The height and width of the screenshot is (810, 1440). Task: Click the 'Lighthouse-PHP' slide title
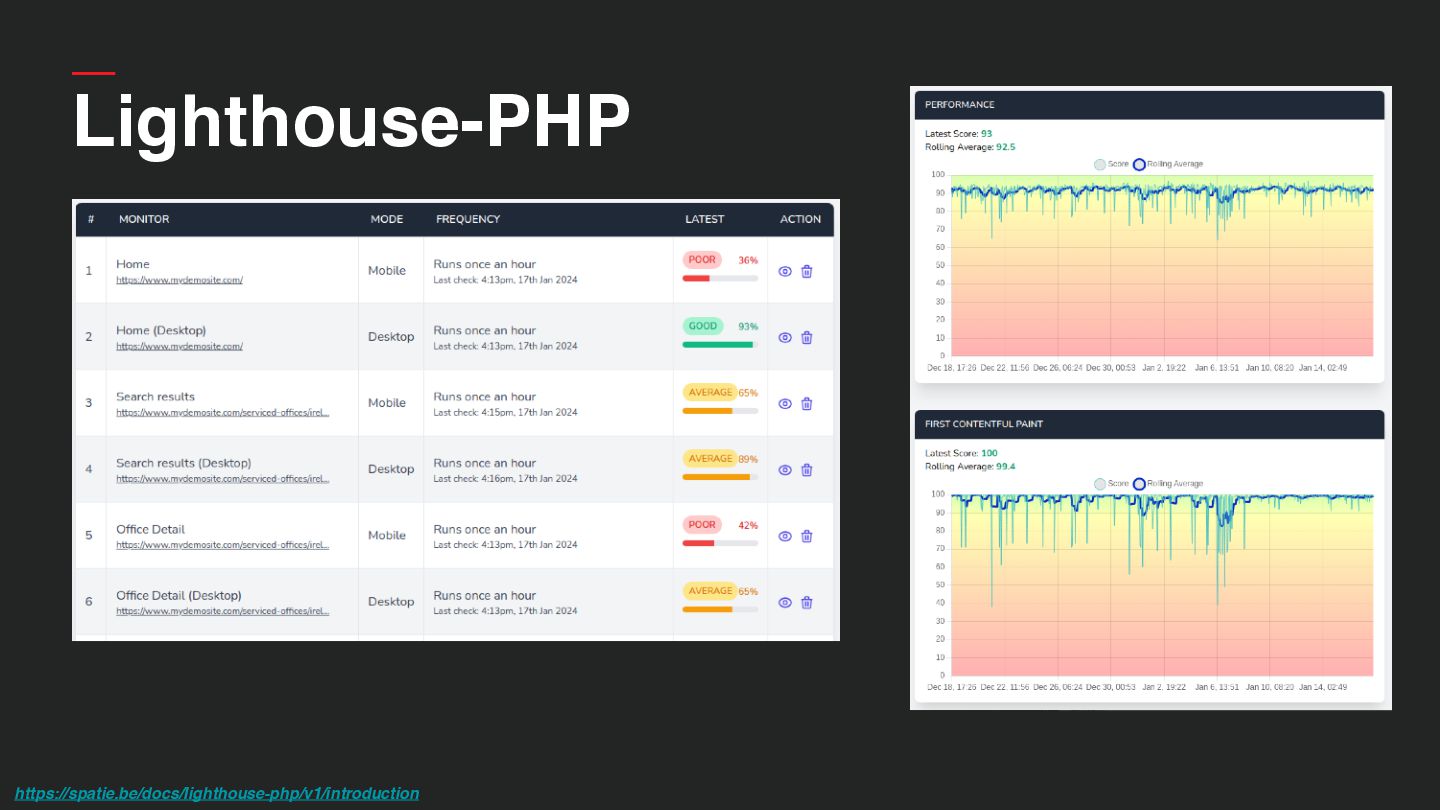coord(352,122)
